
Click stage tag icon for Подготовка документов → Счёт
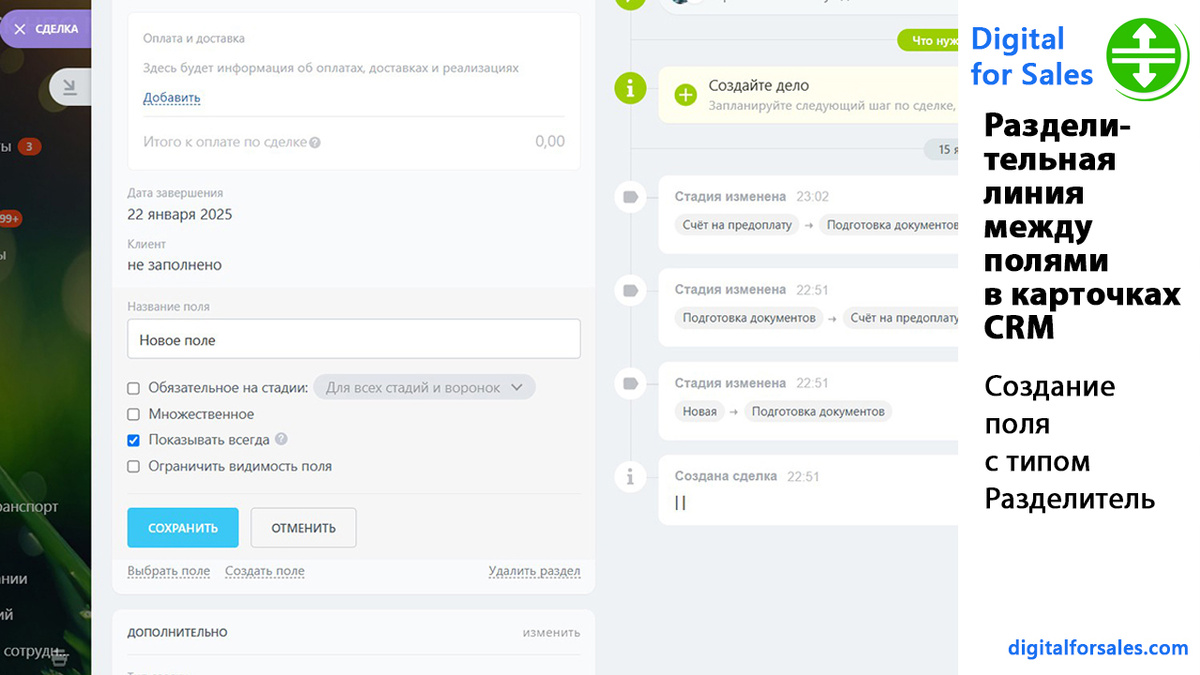click(x=630, y=291)
